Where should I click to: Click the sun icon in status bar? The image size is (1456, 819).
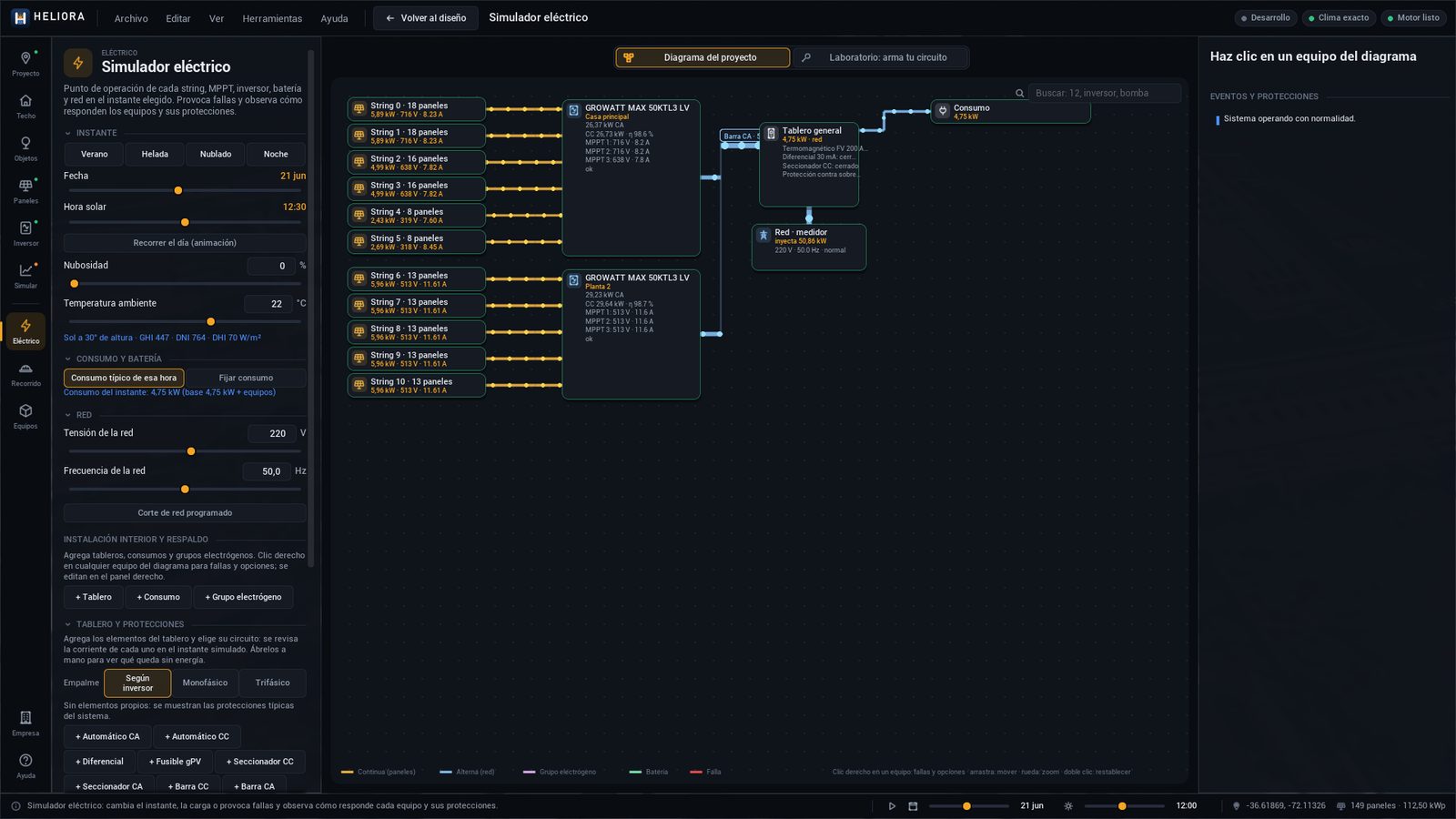point(1068,806)
